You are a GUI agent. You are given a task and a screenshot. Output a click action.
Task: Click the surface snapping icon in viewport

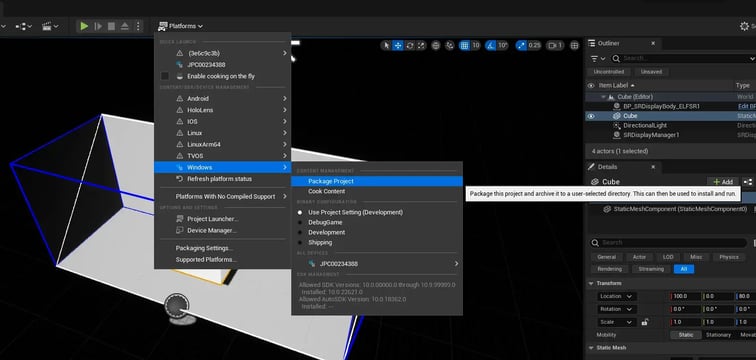(x=450, y=45)
